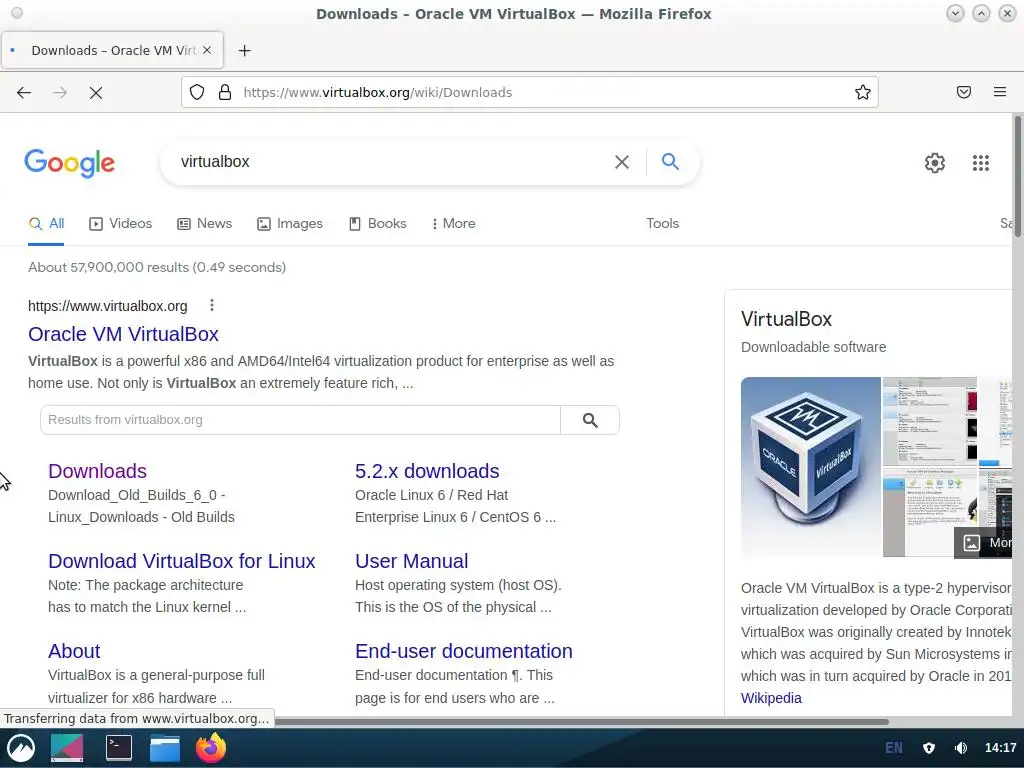
Task: Click https://www.virtualbox.org result URL
Action: [108, 306]
